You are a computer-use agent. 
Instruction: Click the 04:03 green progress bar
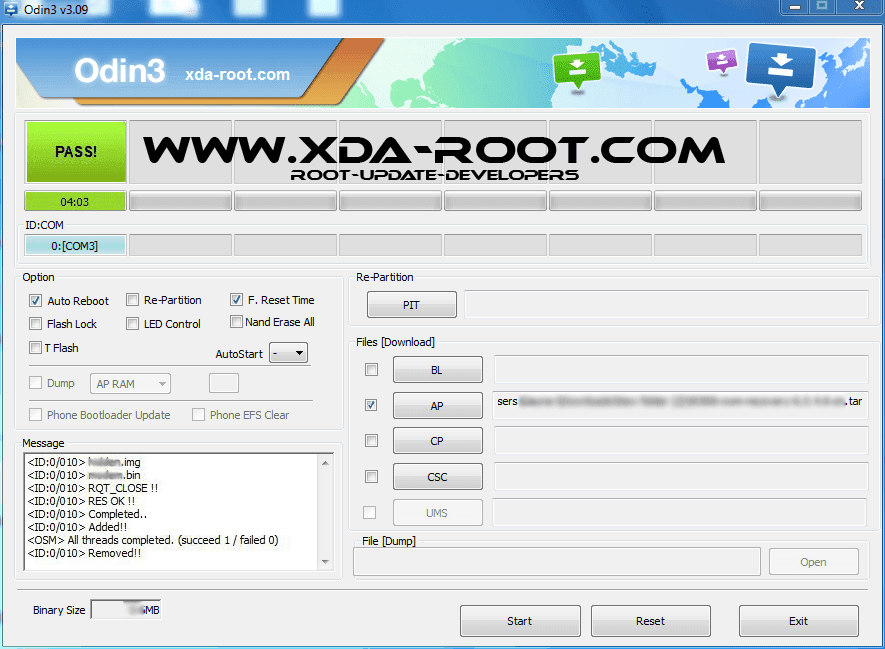(x=75, y=201)
